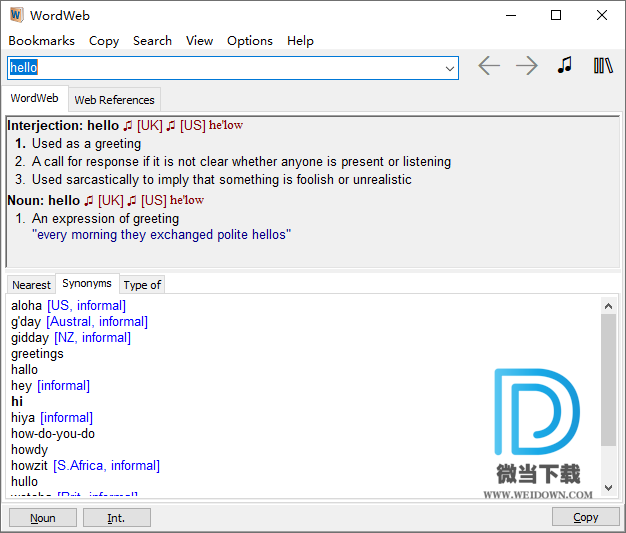This screenshot has height=533, width=626.
Task: Open the Copy menu
Action: (104, 41)
